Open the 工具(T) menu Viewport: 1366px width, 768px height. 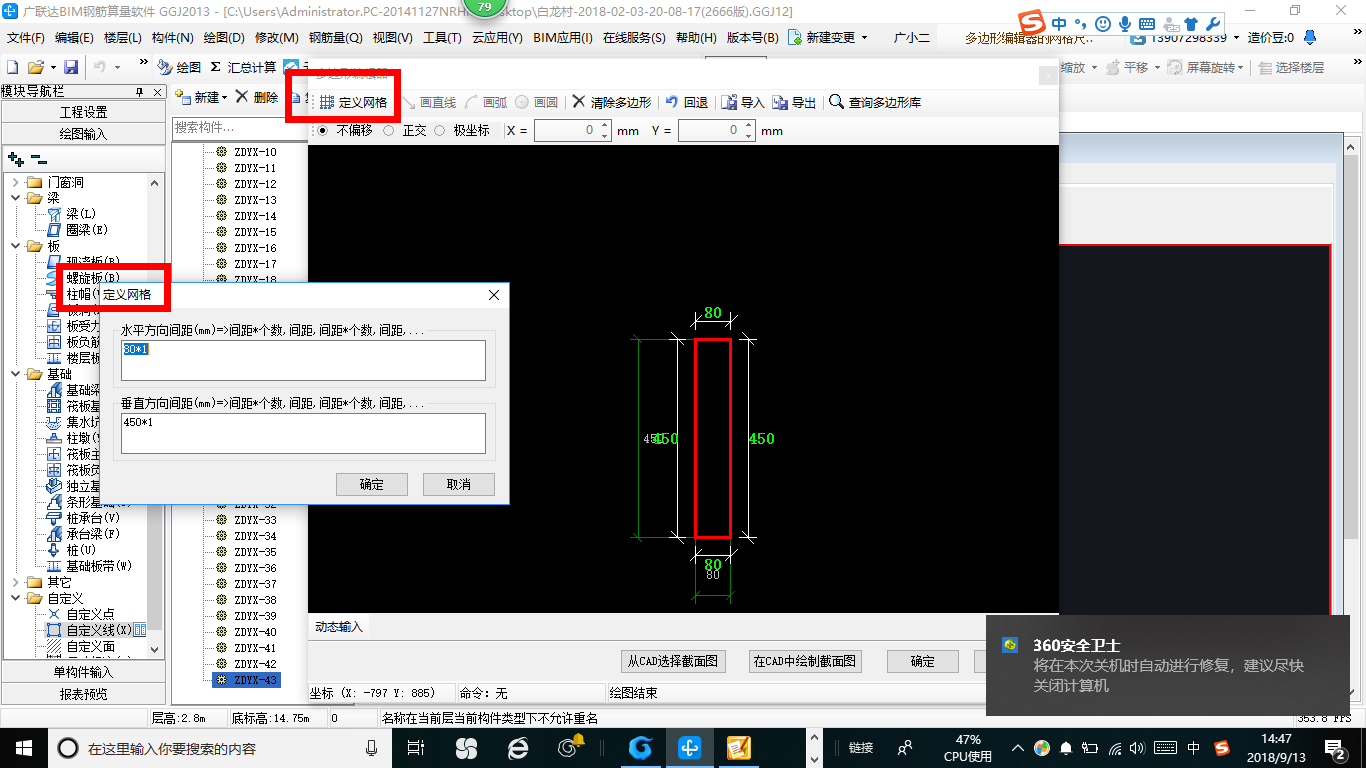(442, 38)
